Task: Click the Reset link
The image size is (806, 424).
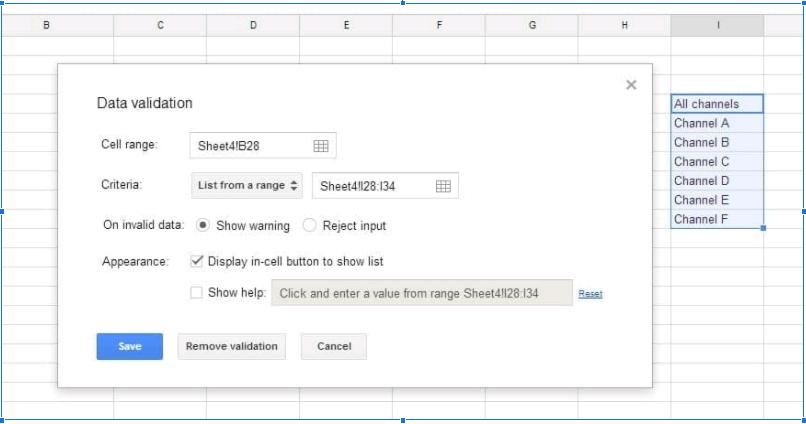Action: click(x=590, y=294)
